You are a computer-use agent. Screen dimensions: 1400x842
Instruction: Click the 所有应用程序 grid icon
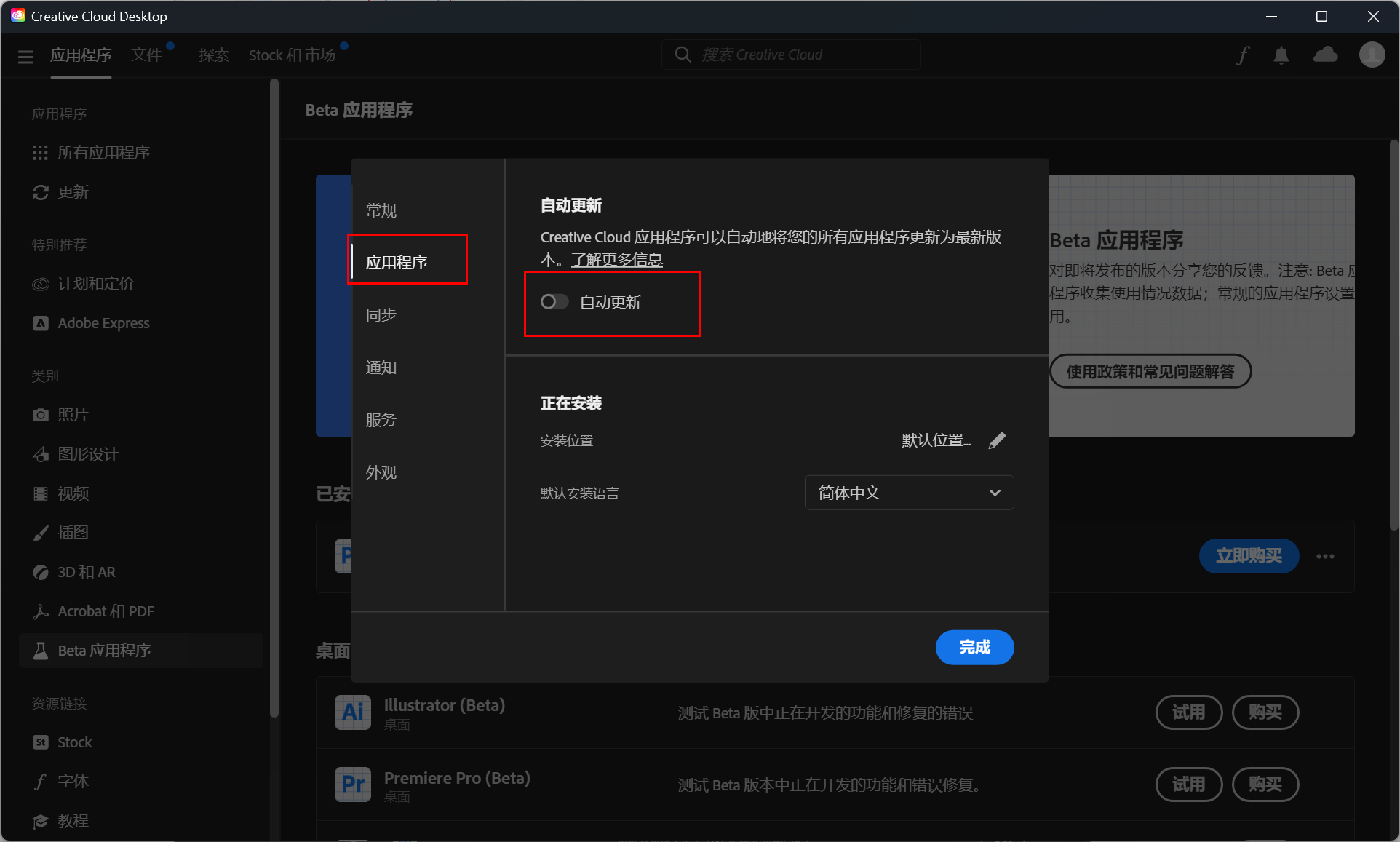(41, 153)
